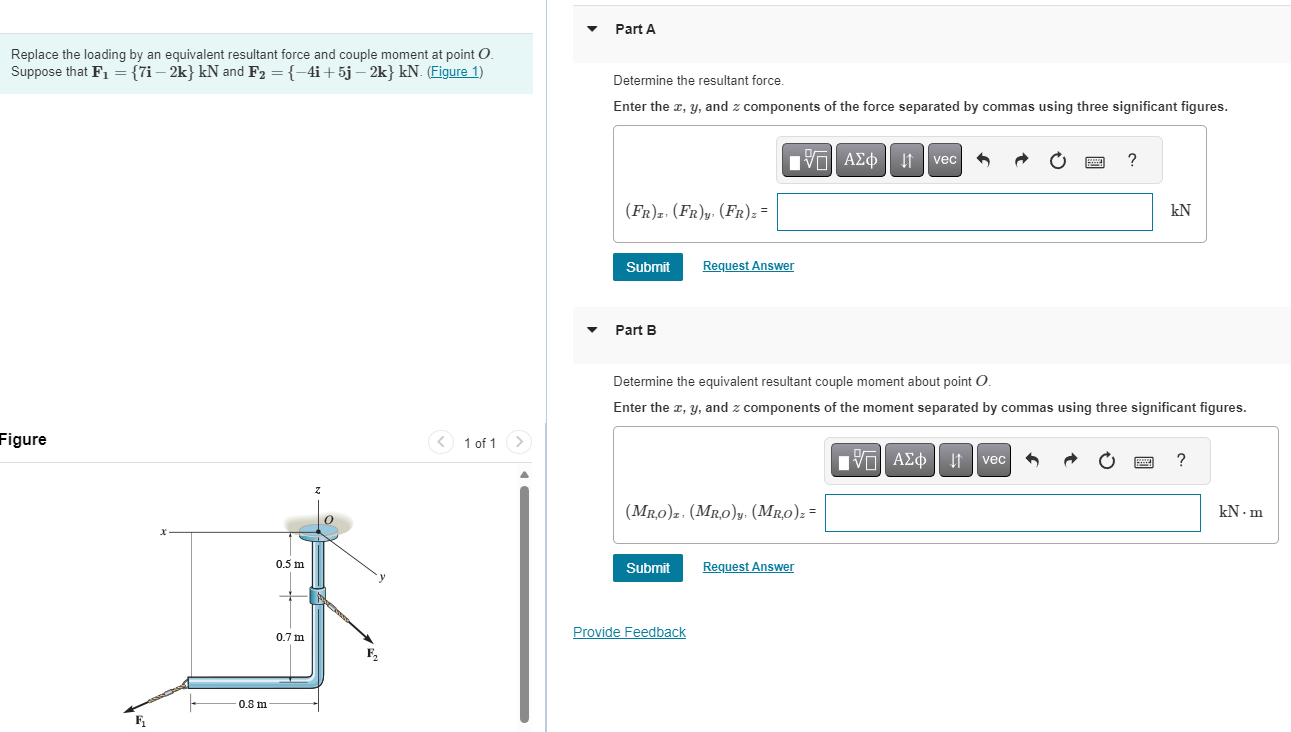This screenshot has height=732, width=1291.
Task: Collapse the Part A section
Action: [x=591, y=29]
